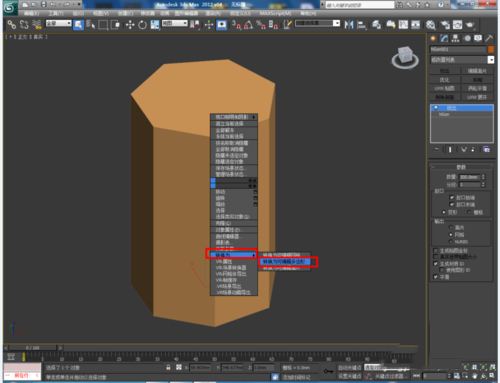Open the Schematic View icon
Image resolution: width=500 pixels, height=383 pixels.
(416, 25)
